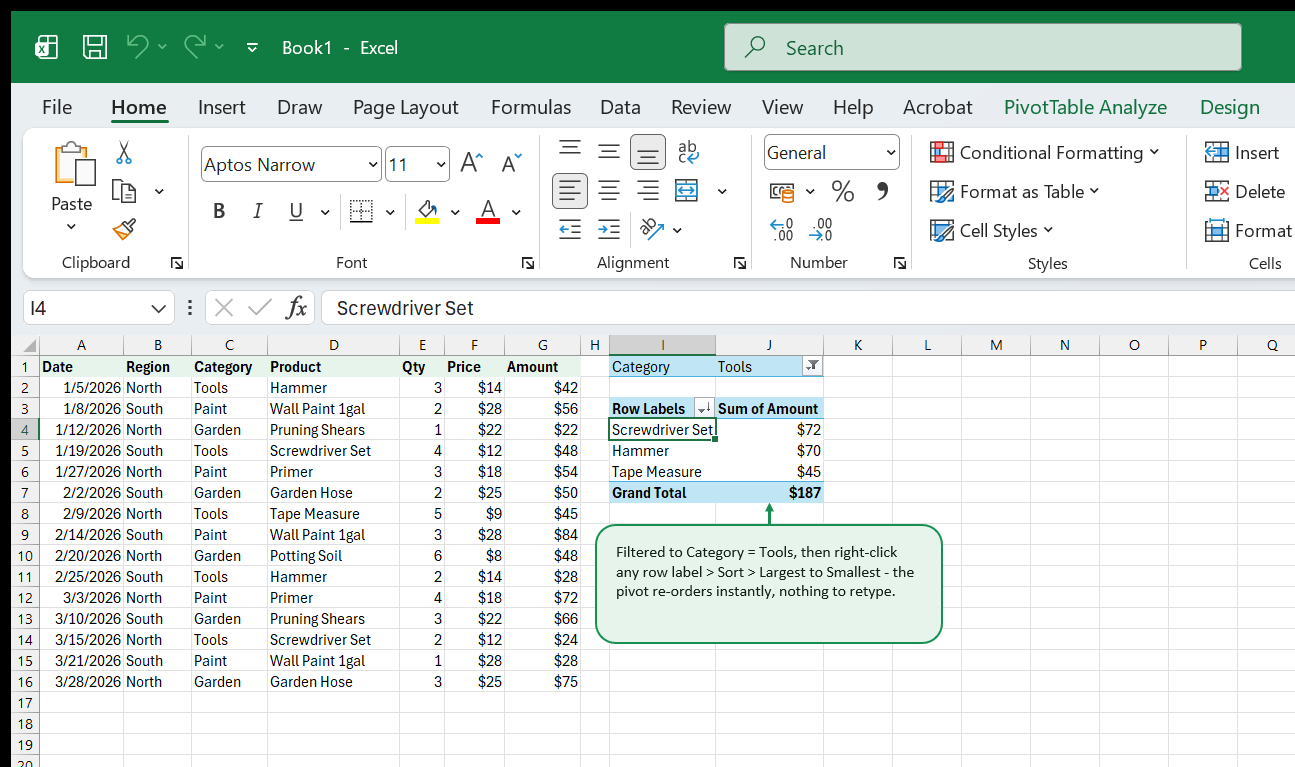Decrease font size with the small A
The width and height of the screenshot is (1295, 767).
pyautogui.click(x=511, y=164)
